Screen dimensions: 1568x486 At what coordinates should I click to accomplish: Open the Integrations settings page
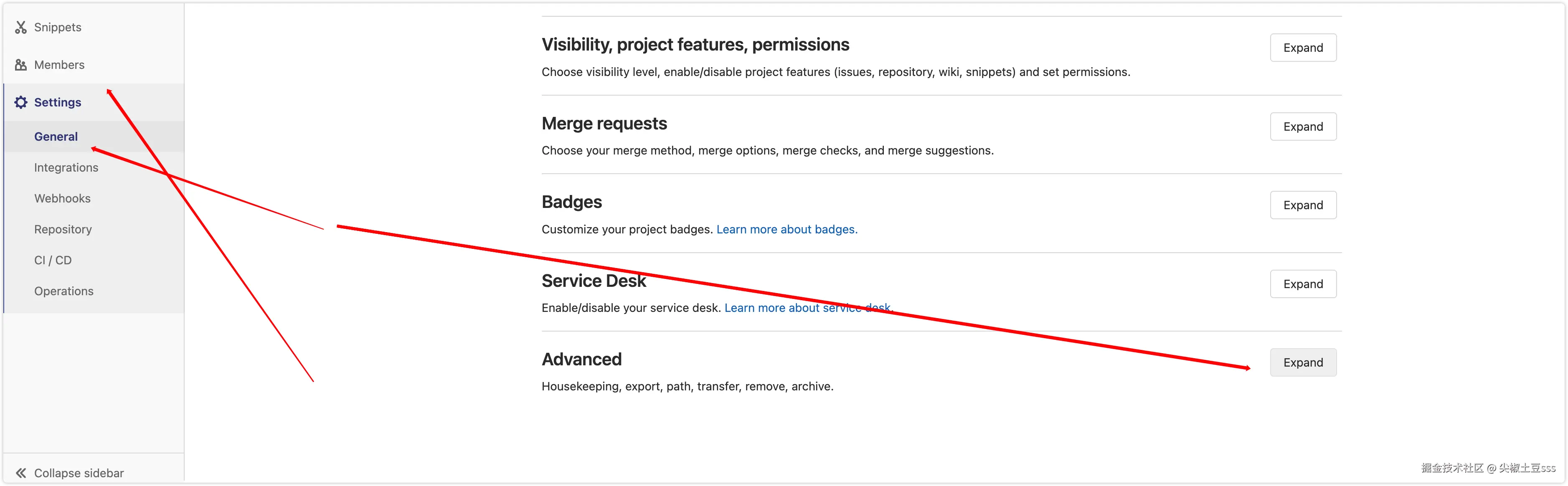tap(66, 168)
